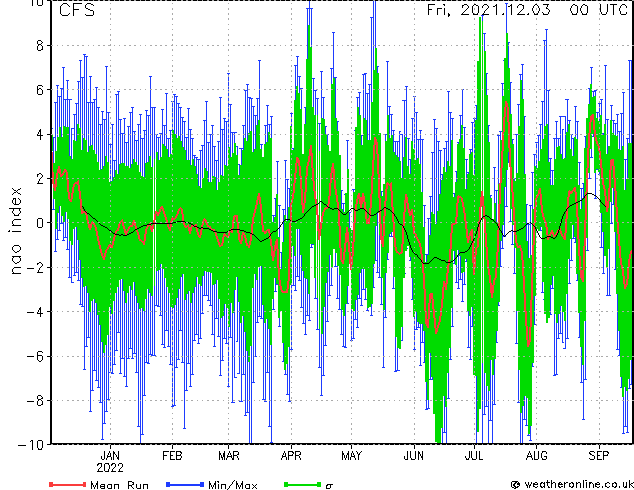634x490 pixels.
Task: Select the 'nao index' y-axis title
Action: point(15,231)
